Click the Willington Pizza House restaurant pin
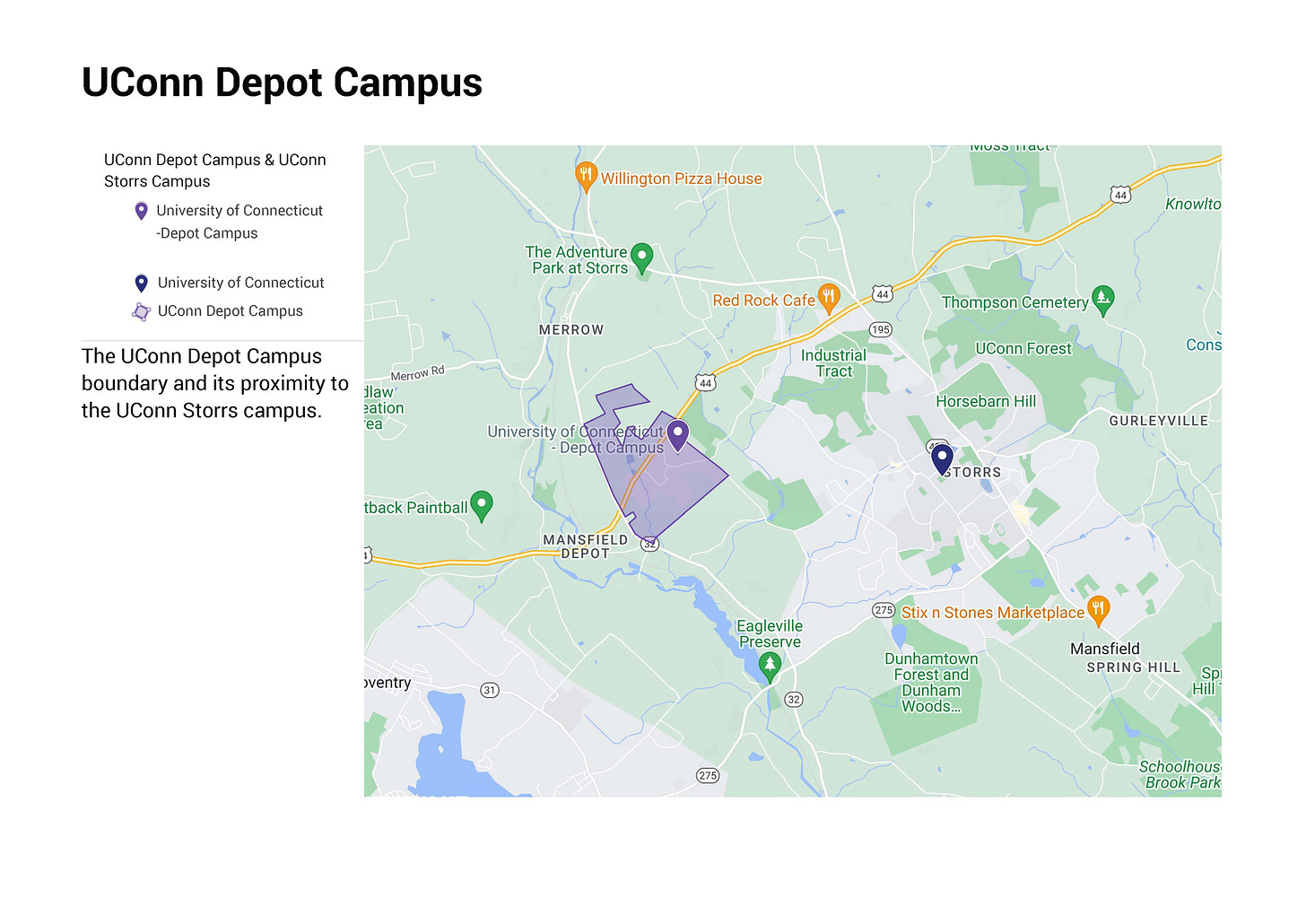 [586, 176]
